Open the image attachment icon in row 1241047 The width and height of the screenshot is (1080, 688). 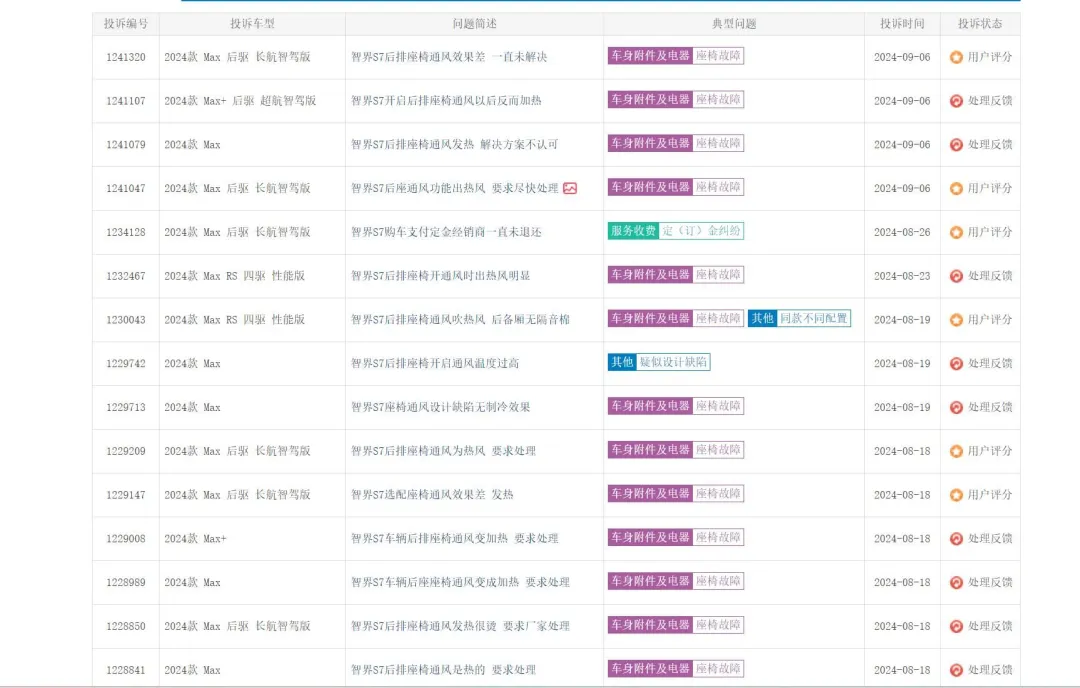click(x=570, y=188)
